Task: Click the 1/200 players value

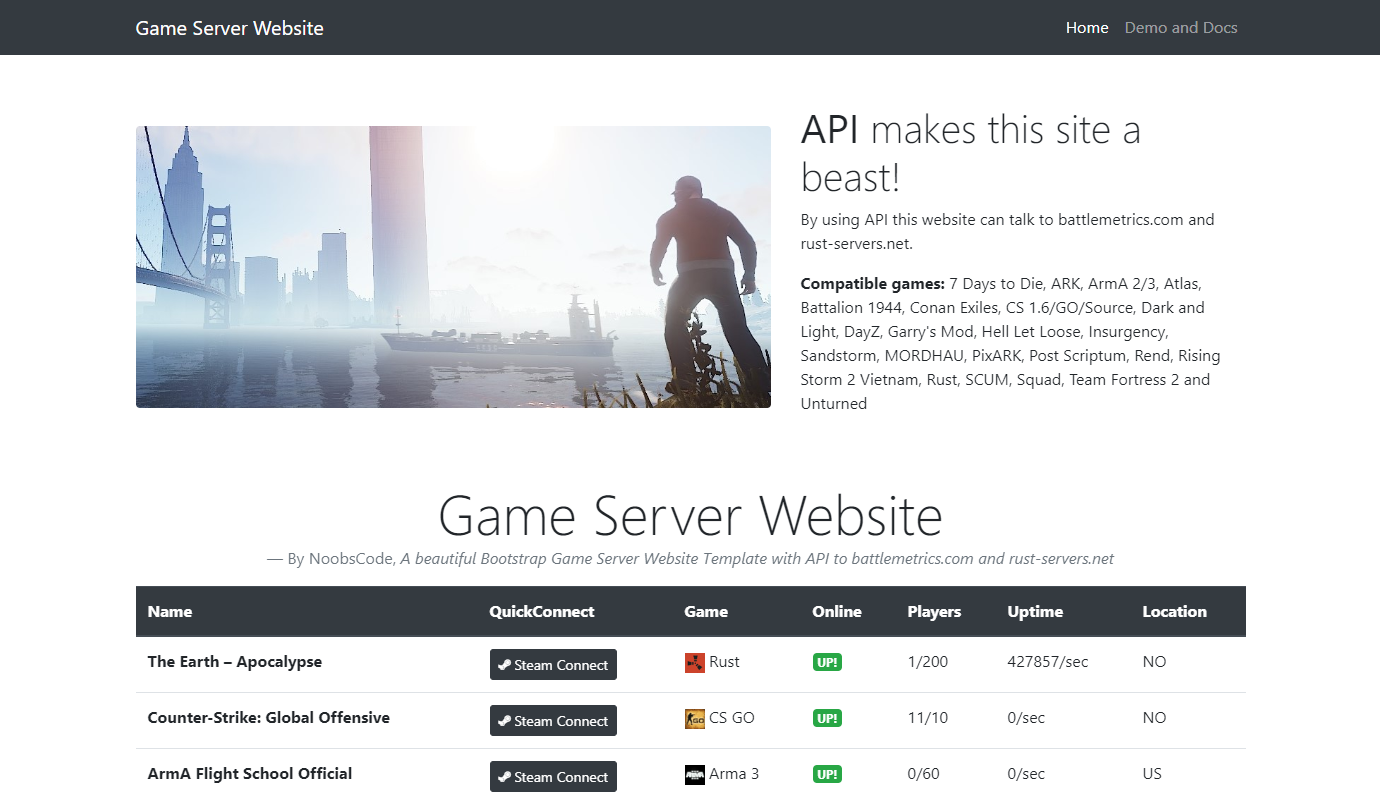Action: click(x=928, y=662)
